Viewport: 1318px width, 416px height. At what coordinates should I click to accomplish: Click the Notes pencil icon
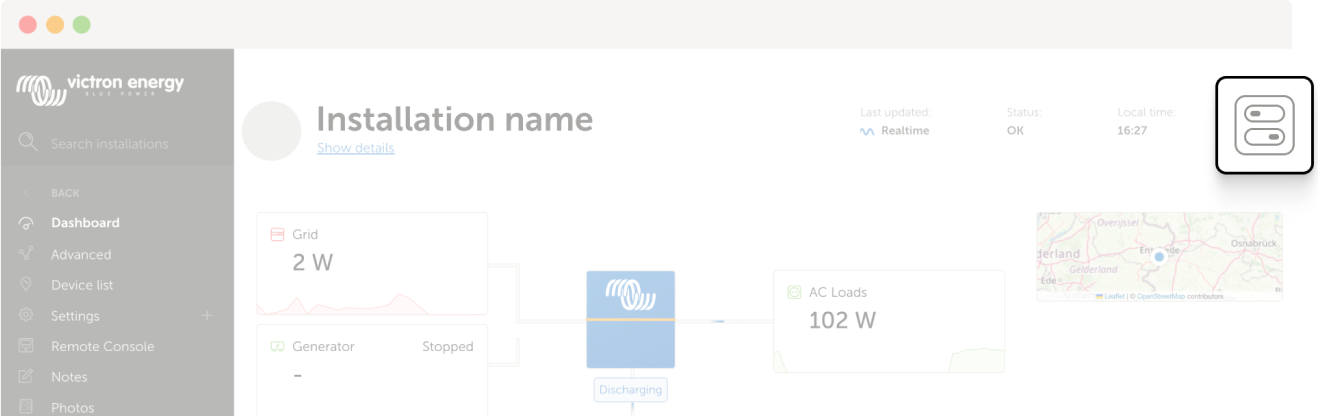27,377
